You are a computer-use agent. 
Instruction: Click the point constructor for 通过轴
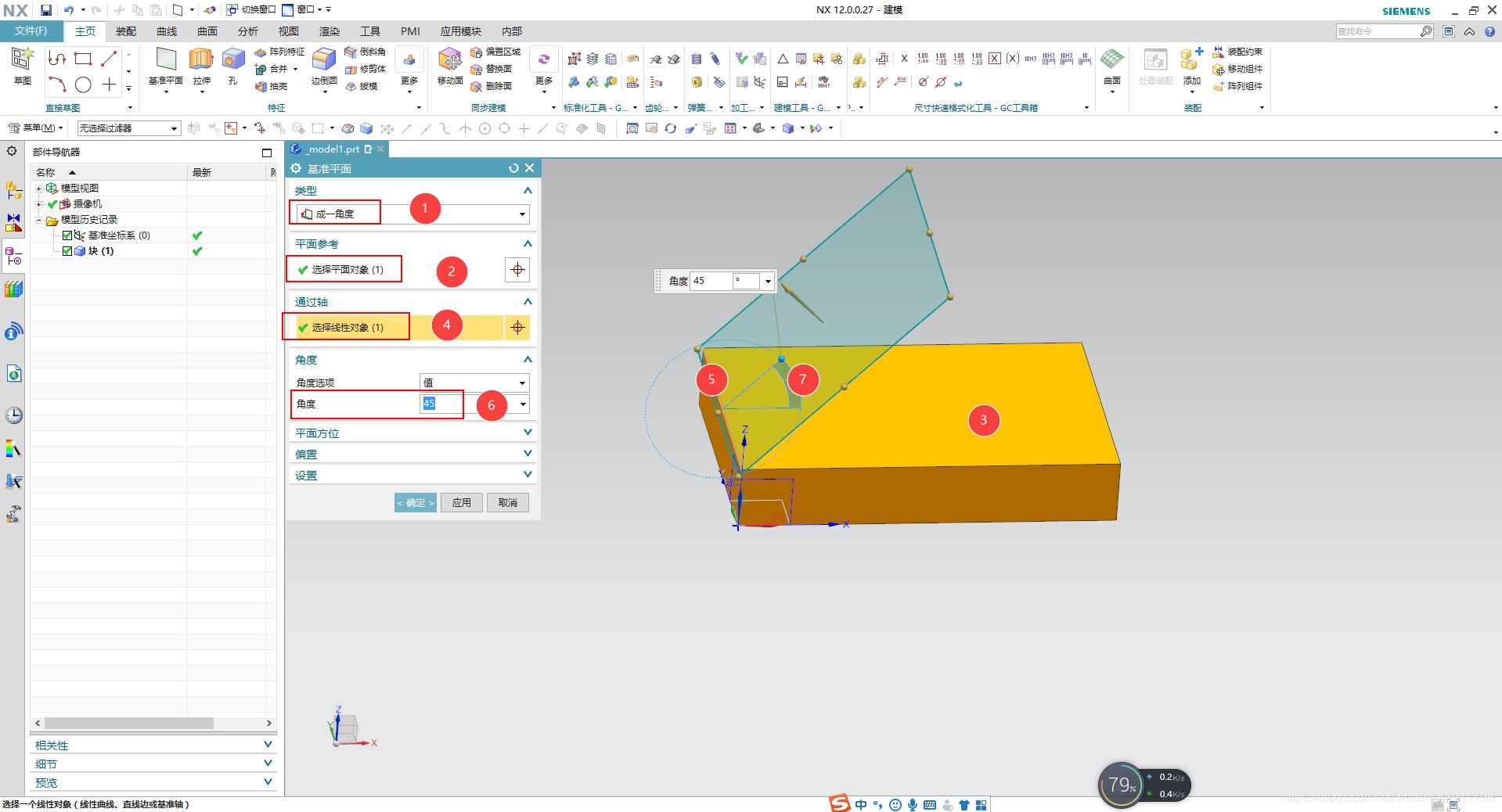(x=517, y=328)
